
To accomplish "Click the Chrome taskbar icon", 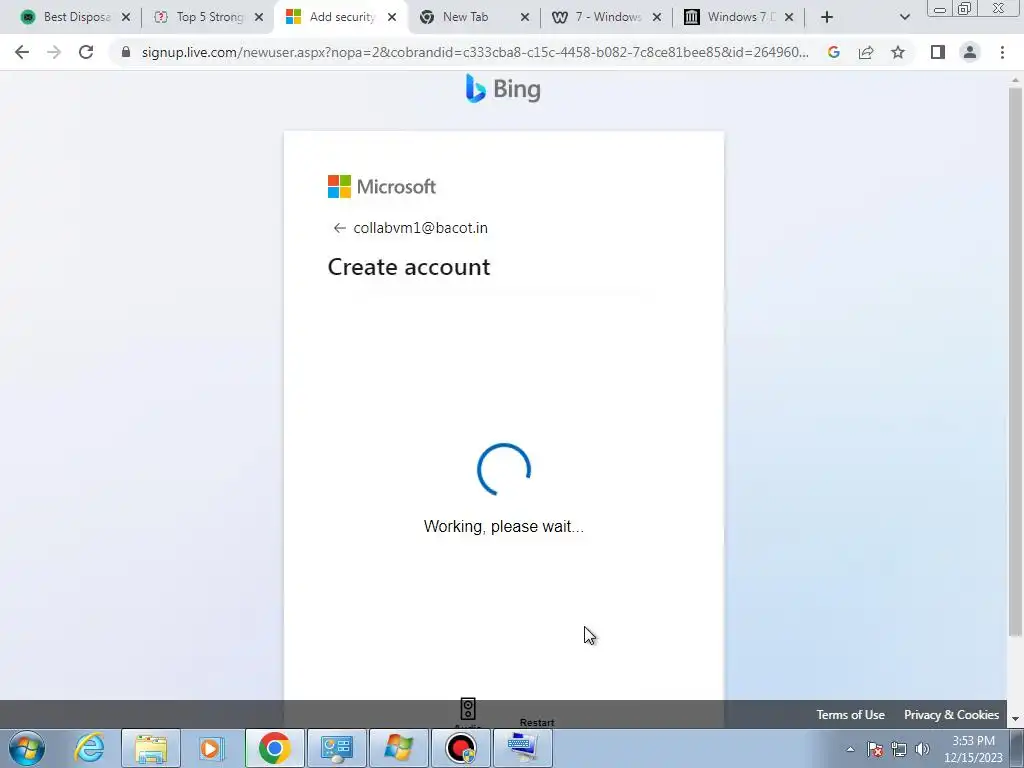I will [274, 748].
